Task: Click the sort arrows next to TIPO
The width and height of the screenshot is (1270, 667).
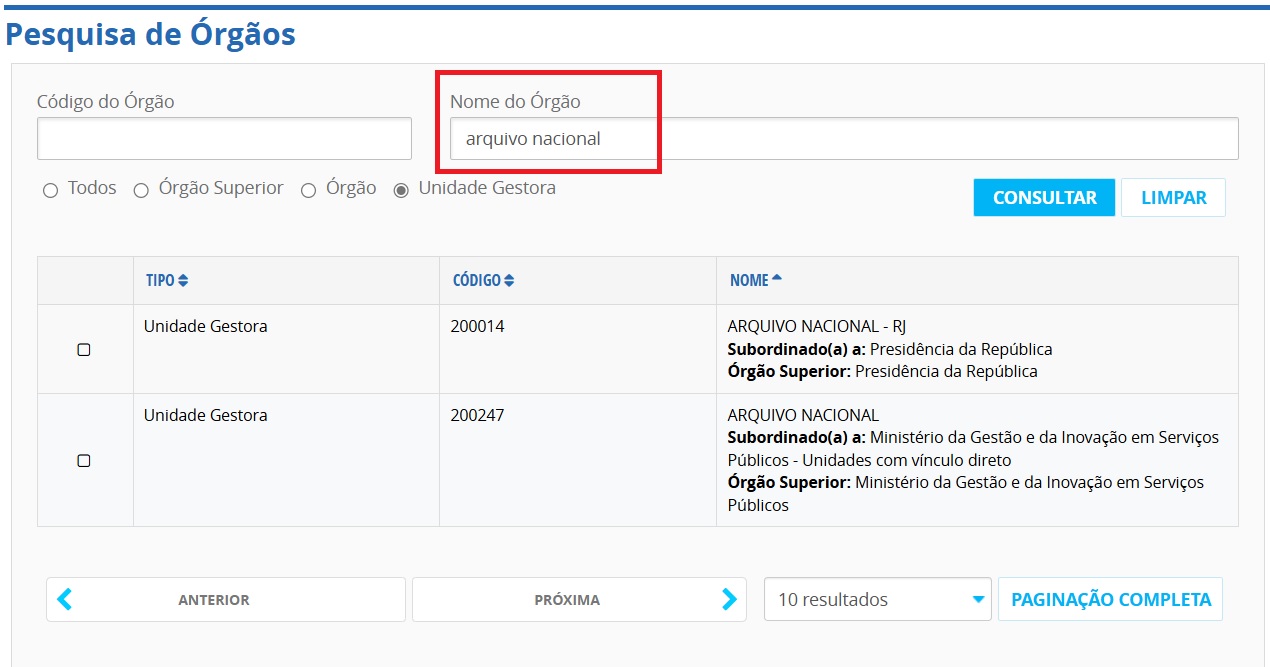Action: pyautogui.click(x=183, y=281)
